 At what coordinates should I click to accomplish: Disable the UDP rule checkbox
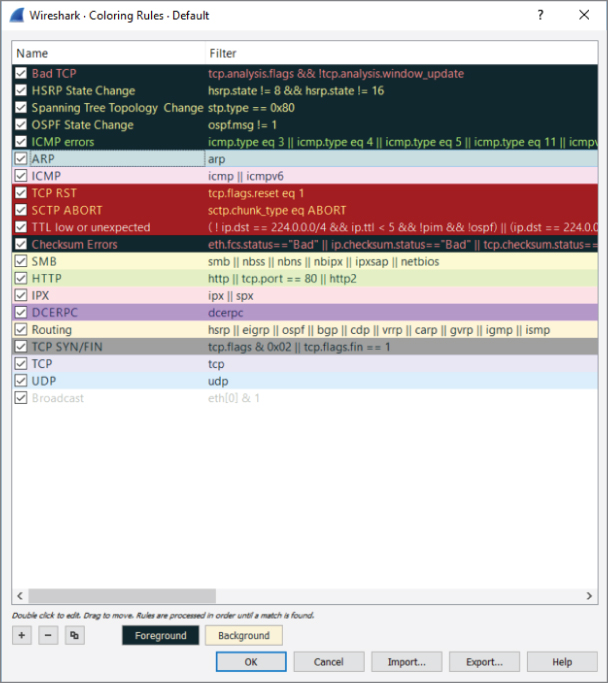pos(21,381)
